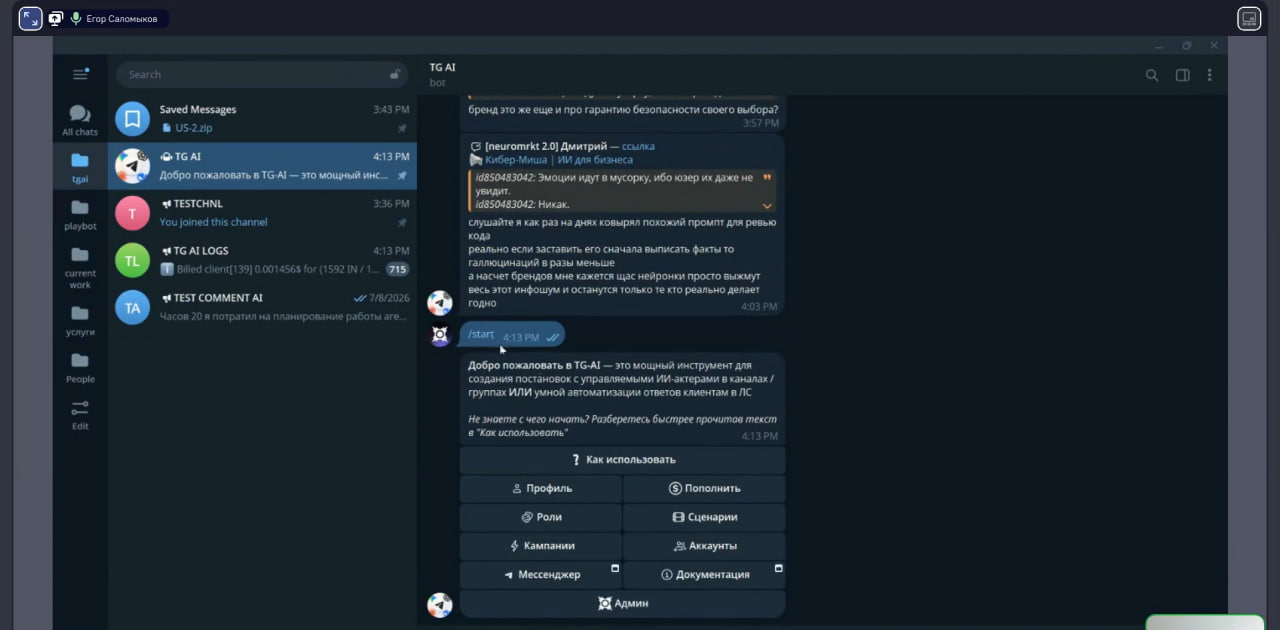The image size is (1280, 630).
Task: Open the Telegram hamburger main menu
Action: (x=80, y=74)
